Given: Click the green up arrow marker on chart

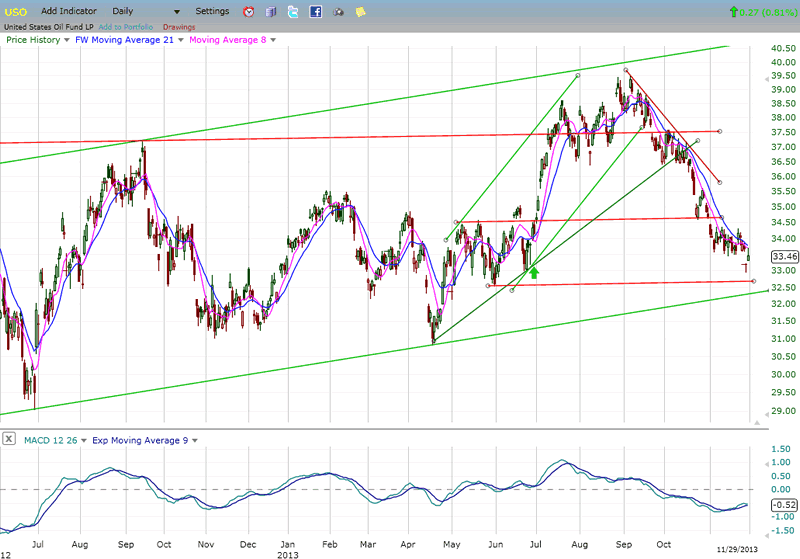Looking at the screenshot, I should [534, 270].
